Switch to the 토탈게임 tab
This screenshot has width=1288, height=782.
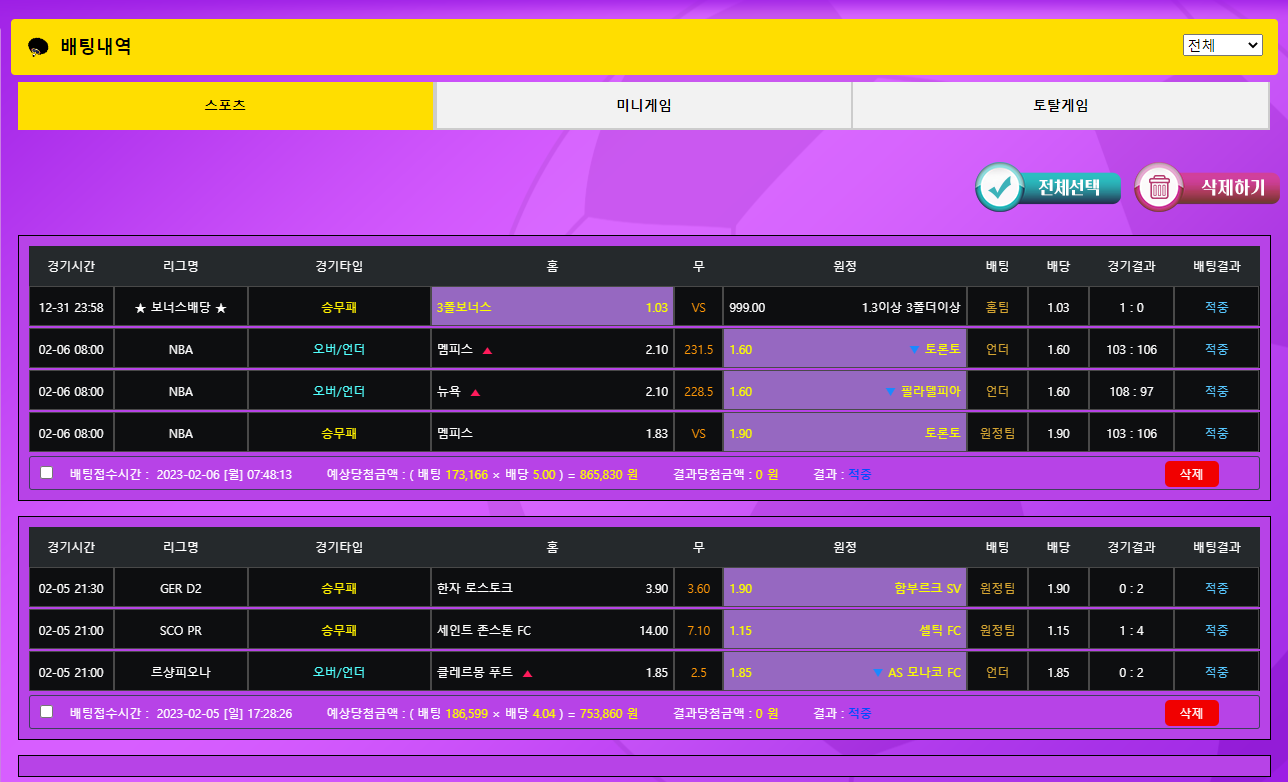click(x=1060, y=105)
